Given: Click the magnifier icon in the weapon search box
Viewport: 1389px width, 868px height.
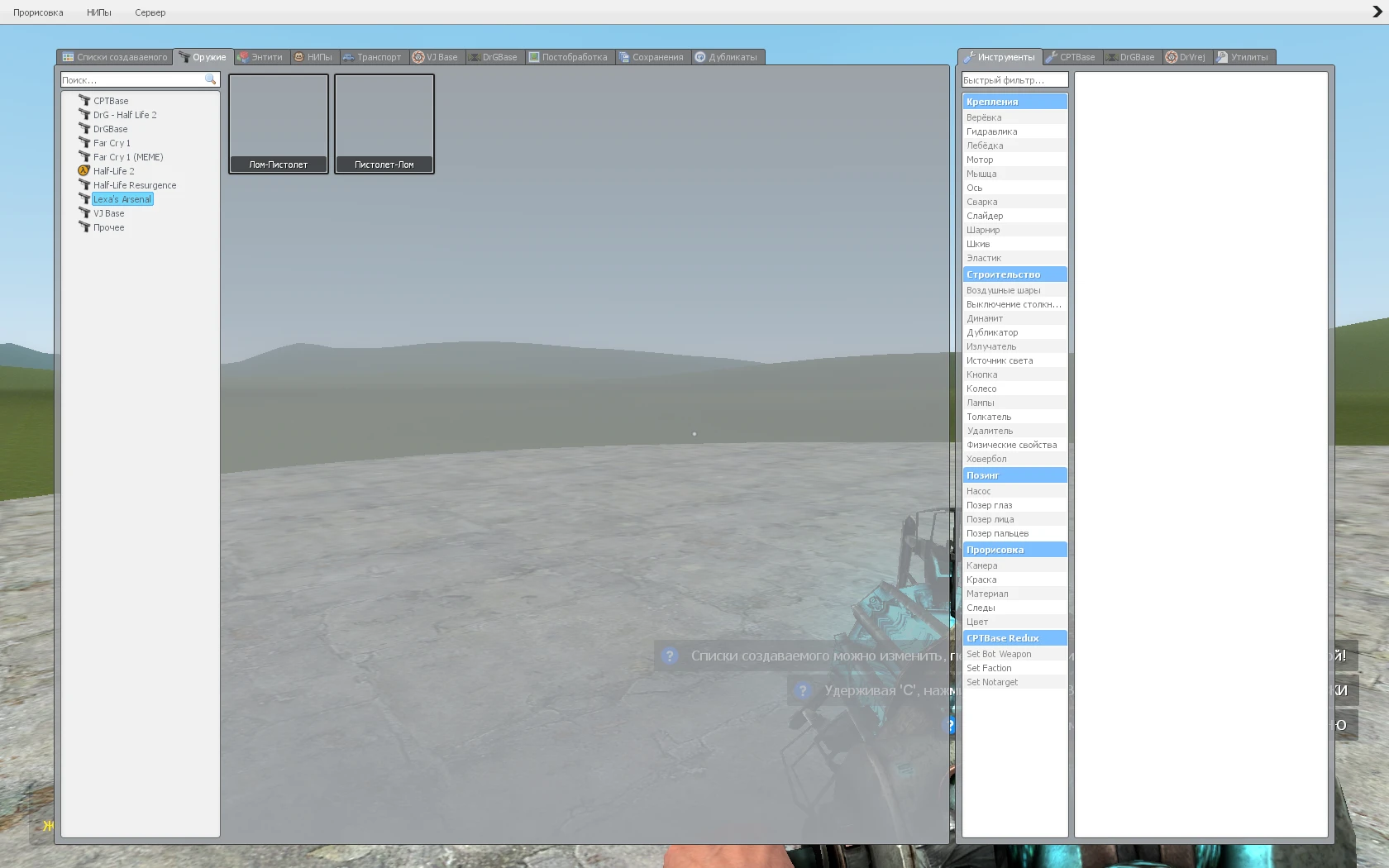Looking at the screenshot, I should pyautogui.click(x=210, y=79).
